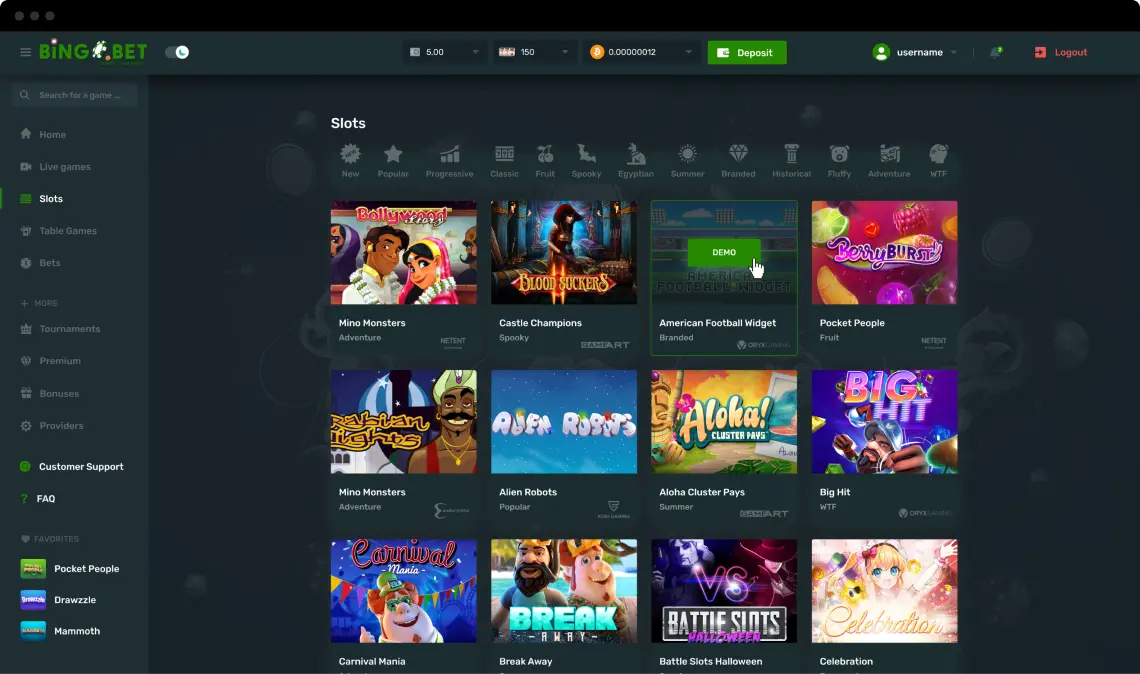The width and height of the screenshot is (1140, 674).
Task: Open the Battle Slots Halloween thumbnail
Action: tap(724, 591)
